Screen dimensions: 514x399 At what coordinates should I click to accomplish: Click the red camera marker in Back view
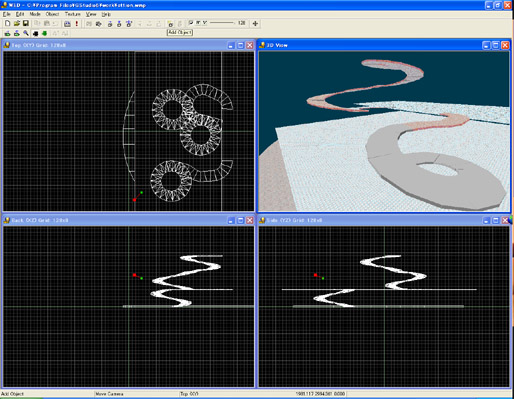tap(134, 275)
